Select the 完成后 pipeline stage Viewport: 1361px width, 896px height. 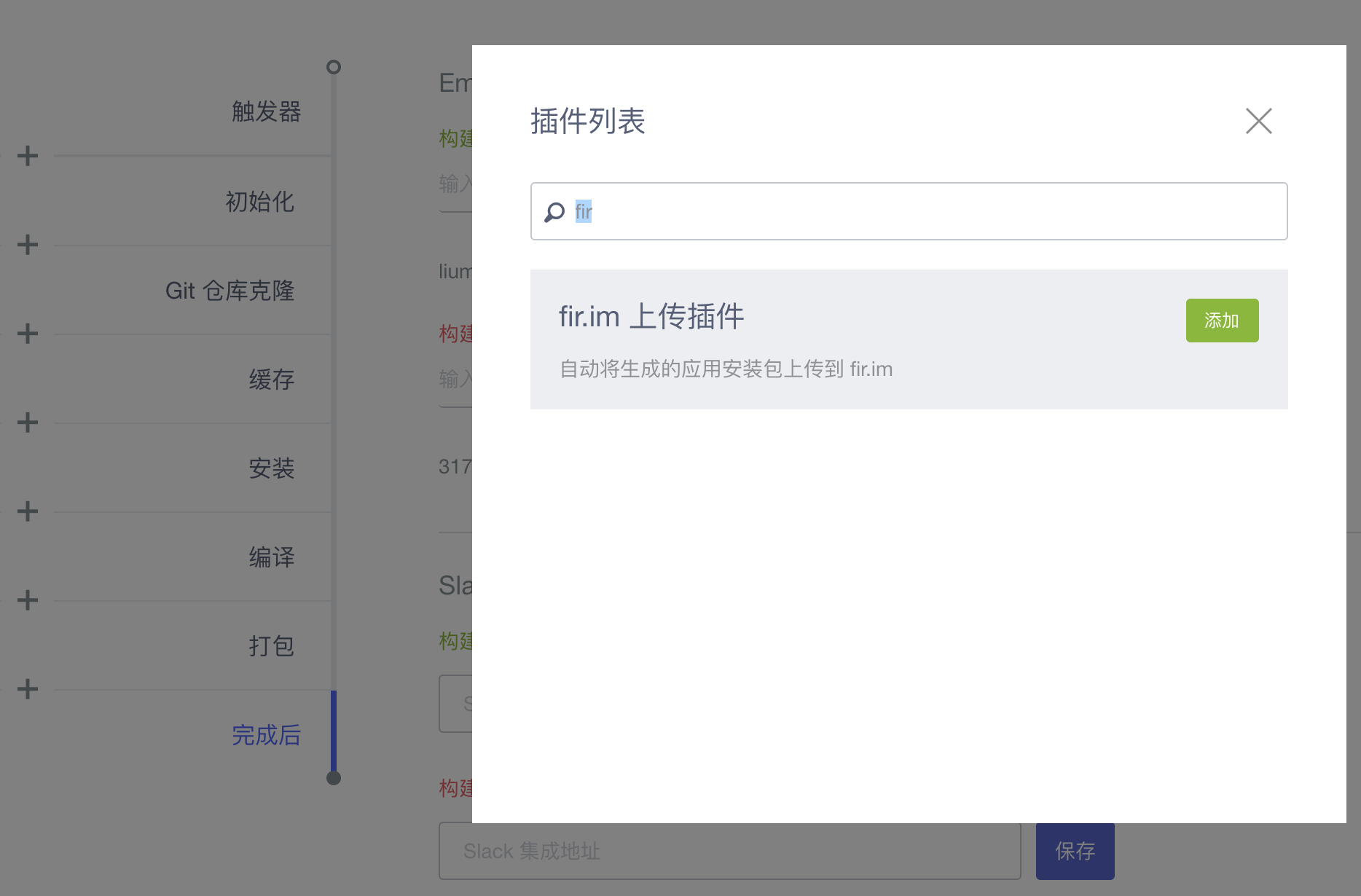click(266, 735)
